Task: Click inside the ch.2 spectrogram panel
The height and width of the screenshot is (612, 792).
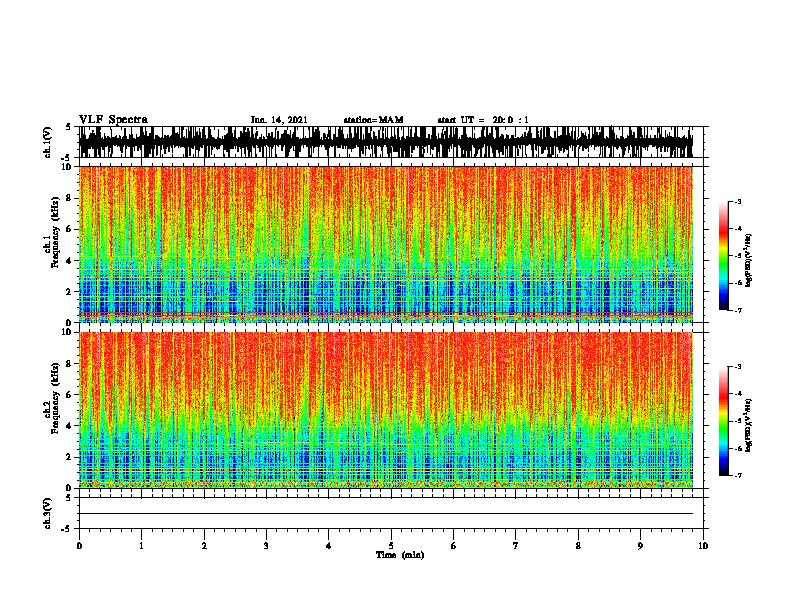Action: tap(386, 410)
